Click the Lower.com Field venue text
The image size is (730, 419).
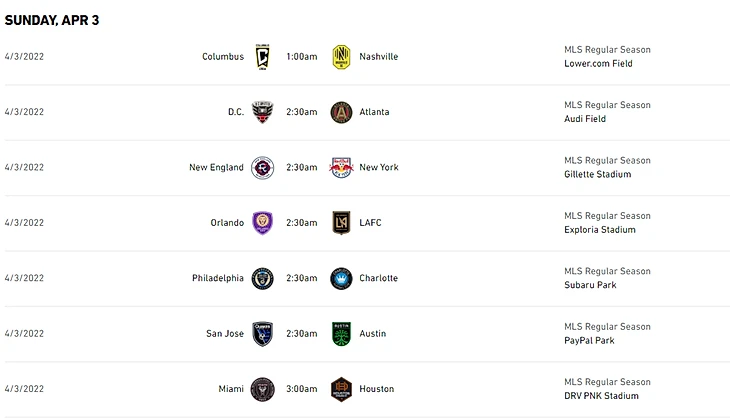[x=598, y=64]
